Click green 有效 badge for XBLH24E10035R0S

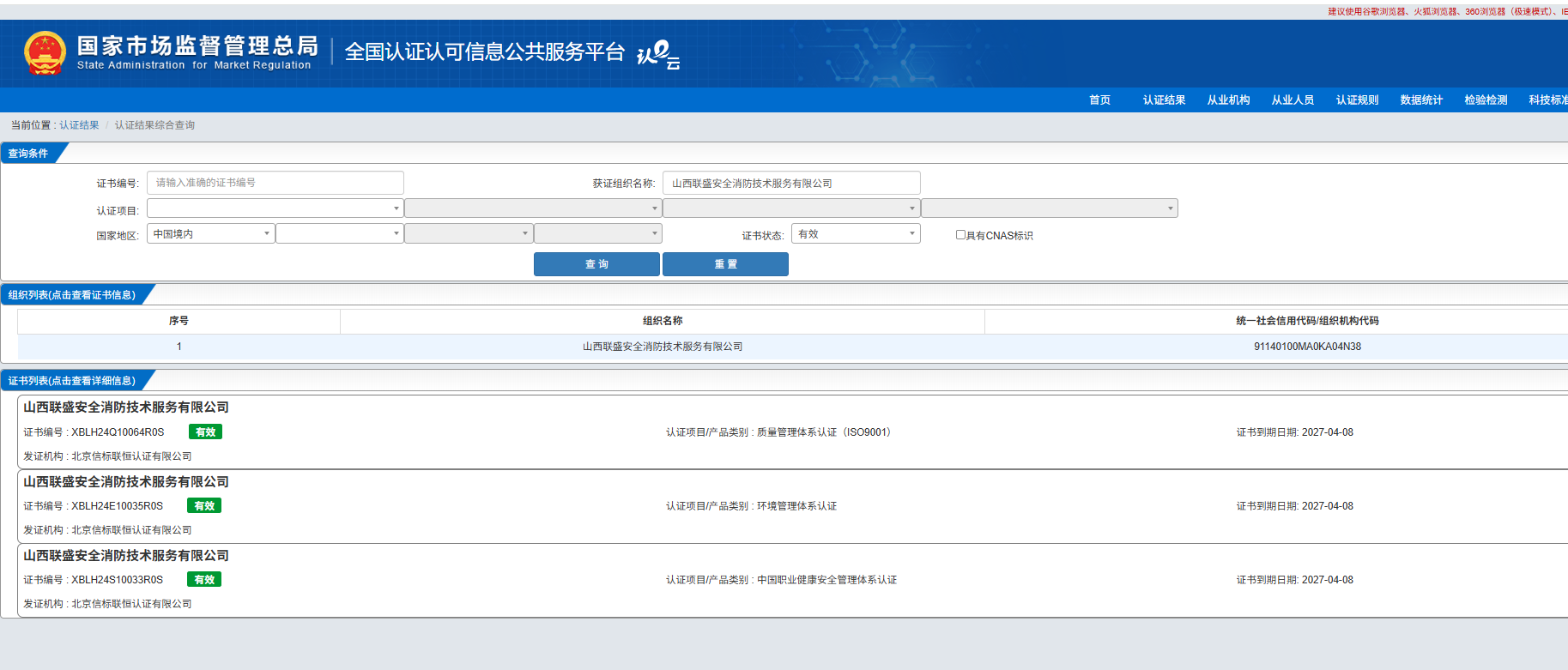point(204,506)
